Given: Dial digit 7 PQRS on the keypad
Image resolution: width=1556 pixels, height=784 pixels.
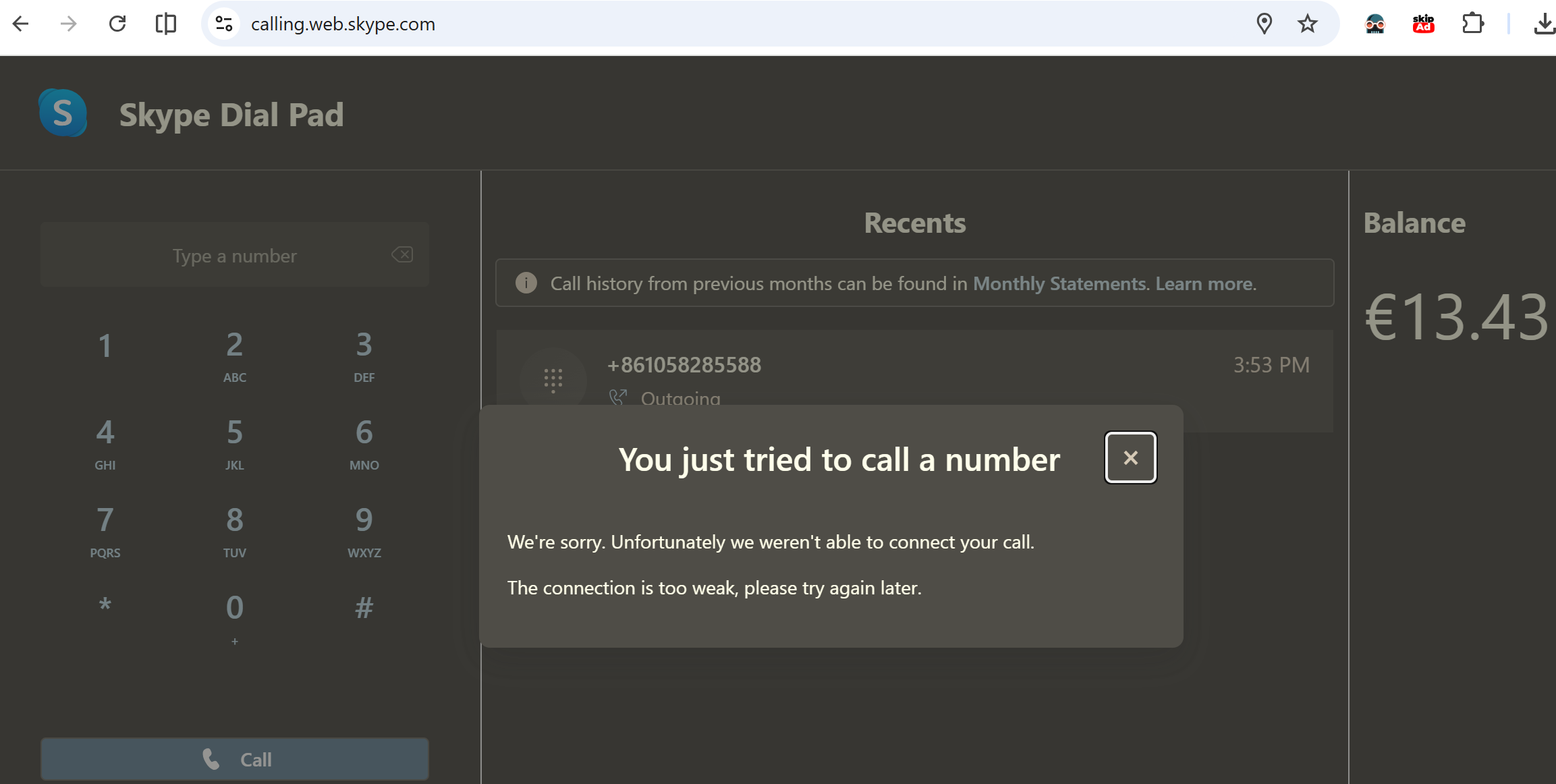Looking at the screenshot, I should click(x=105, y=531).
